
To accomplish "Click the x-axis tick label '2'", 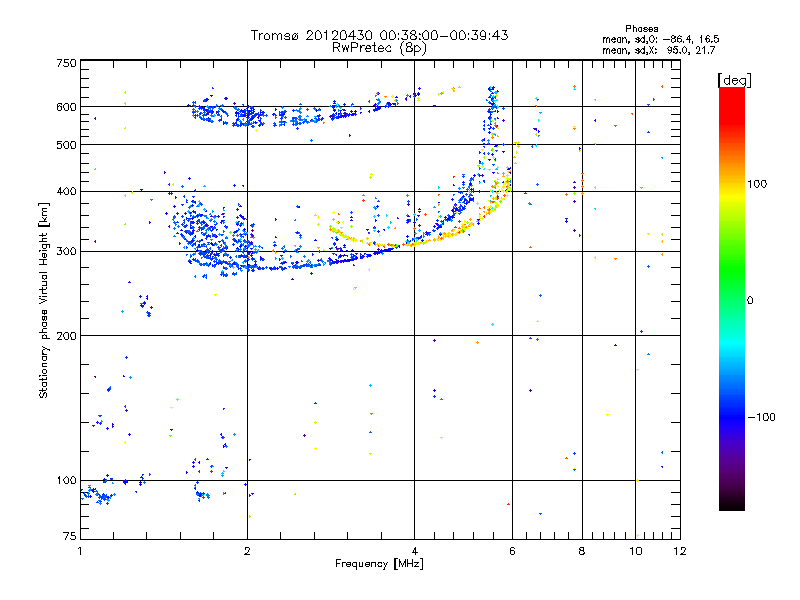I will (x=247, y=551).
